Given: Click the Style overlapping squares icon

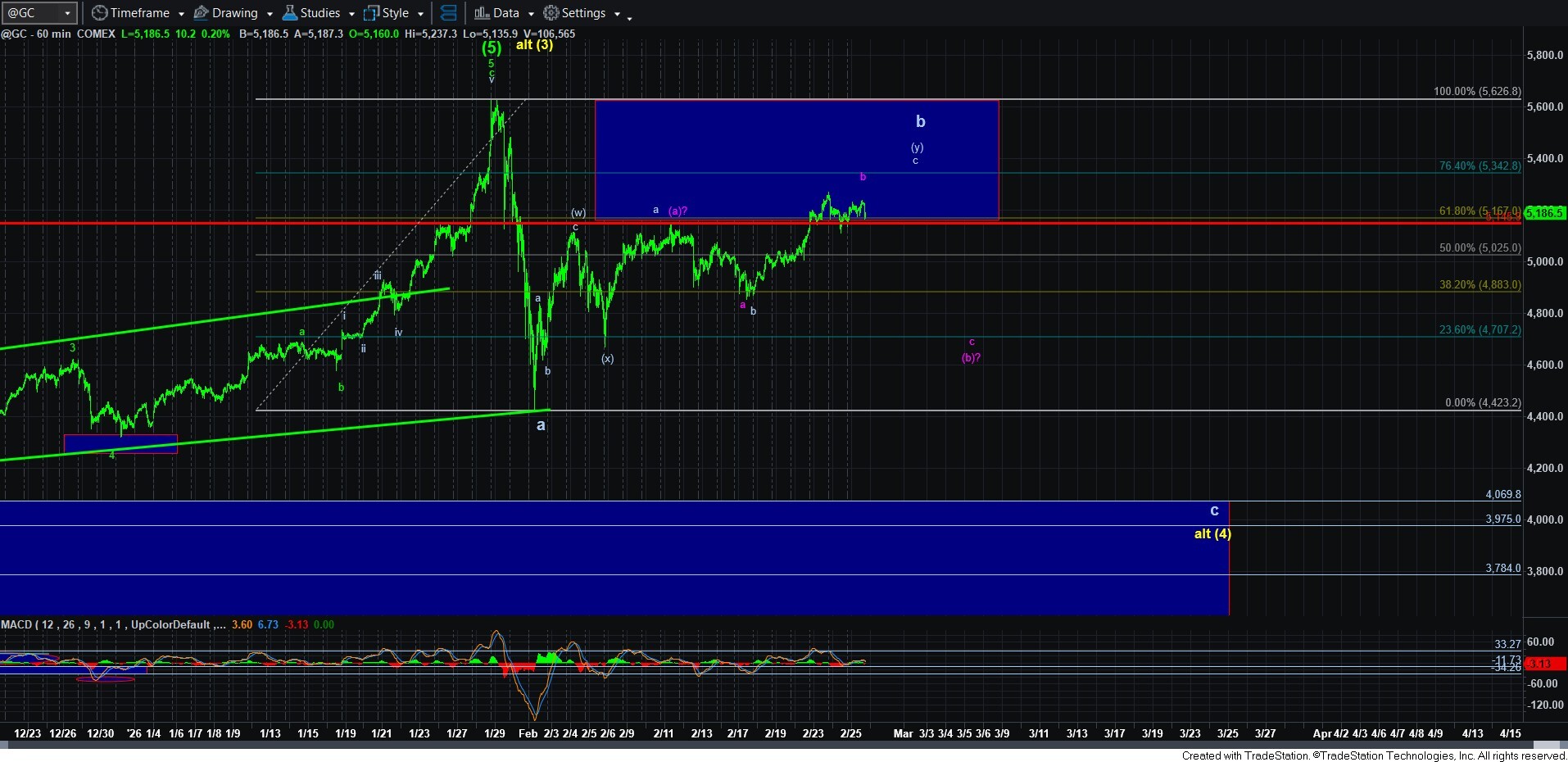Looking at the screenshot, I should pos(371,13).
